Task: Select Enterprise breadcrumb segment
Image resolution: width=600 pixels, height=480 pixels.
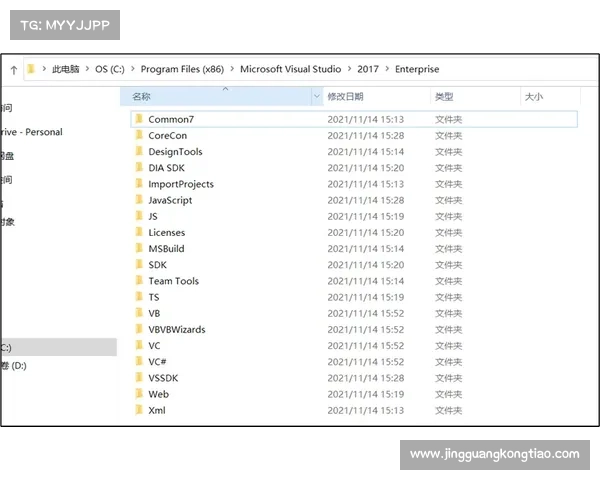Action: tap(417, 69)
